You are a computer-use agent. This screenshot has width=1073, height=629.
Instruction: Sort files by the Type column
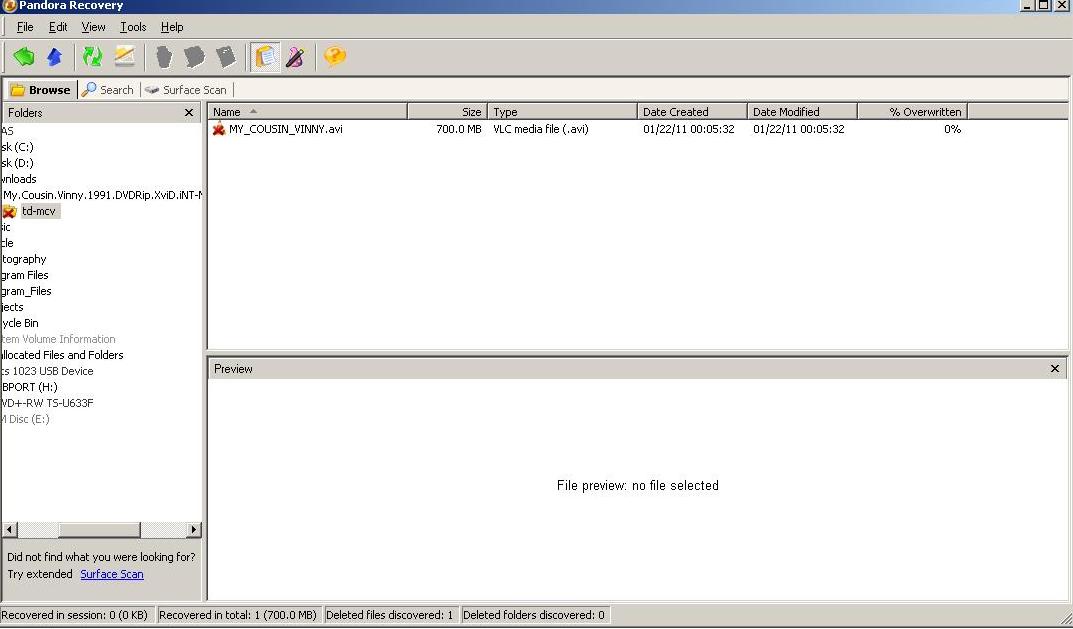(x=563, y=112)
